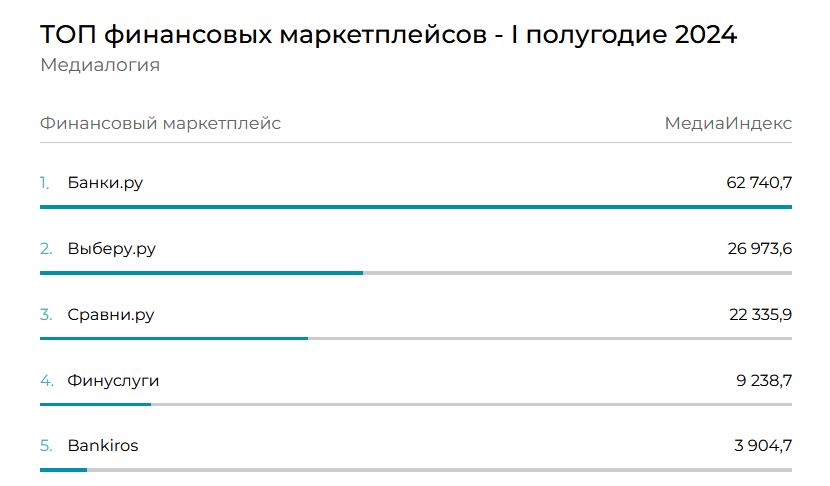Click the MediaIndex value 26 973,6
Screen dimensions: 830x486
[x=759, y=249]
